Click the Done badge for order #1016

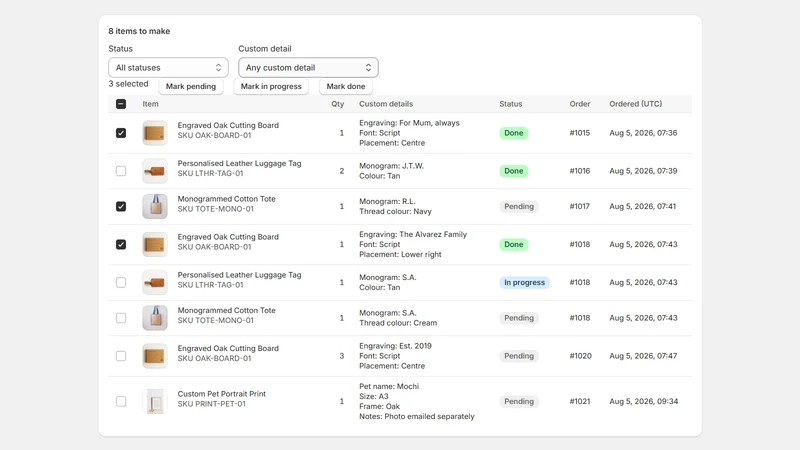click(514, 171)
